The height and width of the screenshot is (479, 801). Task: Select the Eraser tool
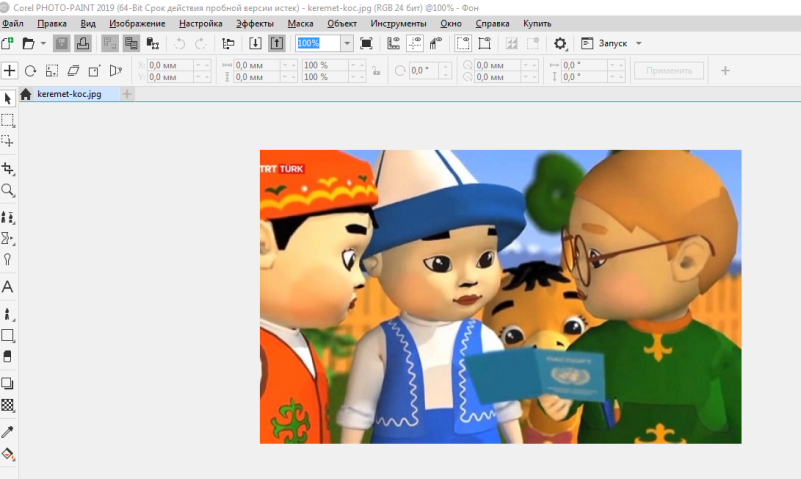coord(8,357)
